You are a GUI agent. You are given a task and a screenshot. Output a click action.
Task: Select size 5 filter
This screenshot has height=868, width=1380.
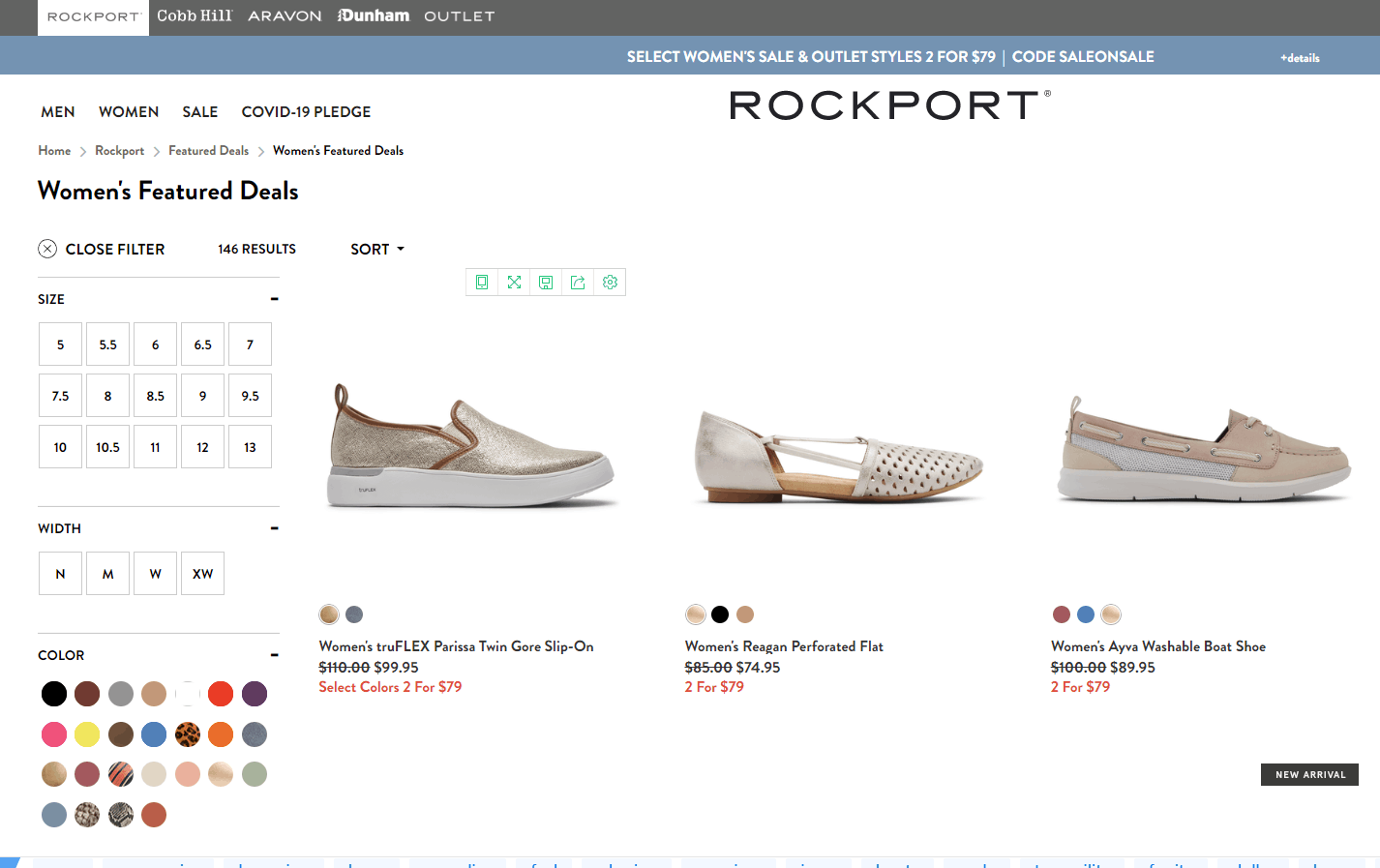tap(60, 344)
